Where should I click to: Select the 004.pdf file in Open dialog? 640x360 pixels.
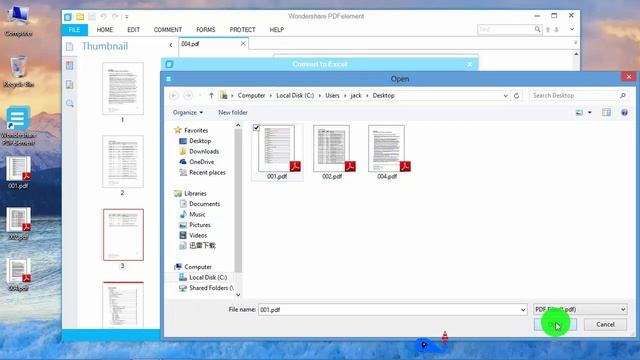tap(387, 152)
